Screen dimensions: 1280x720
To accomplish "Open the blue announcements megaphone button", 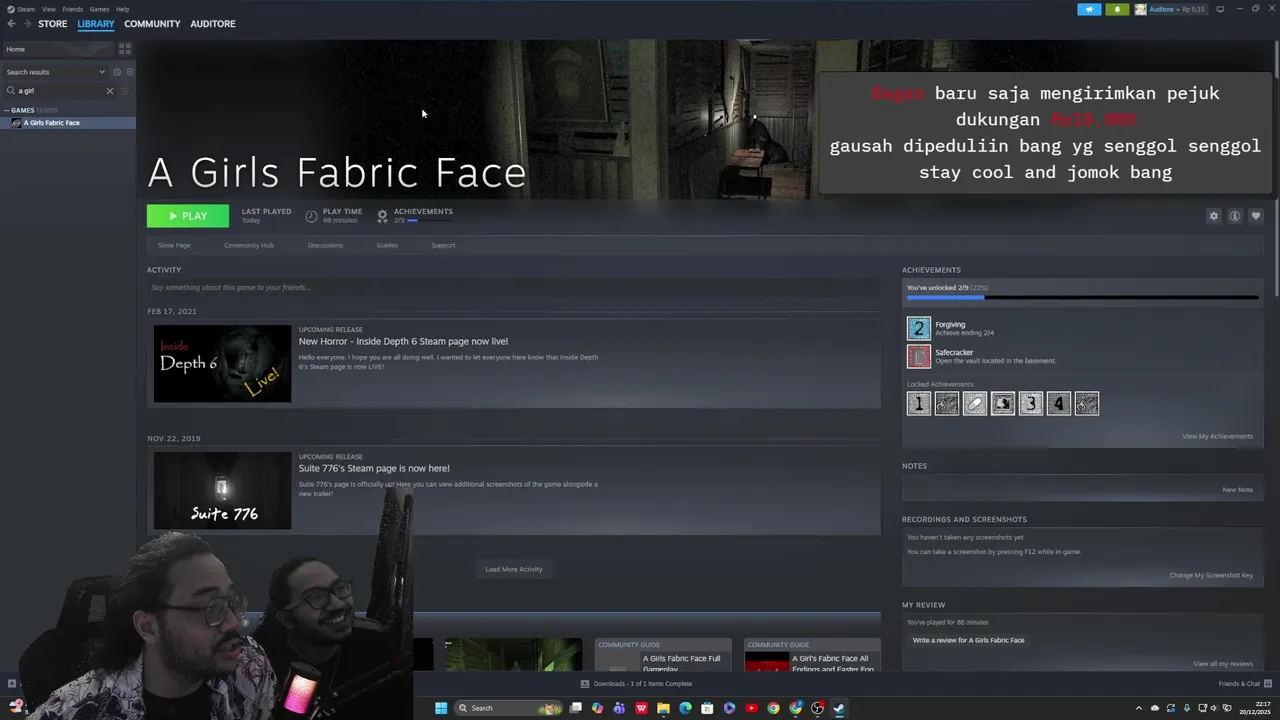I will (x=1089, y=9).
